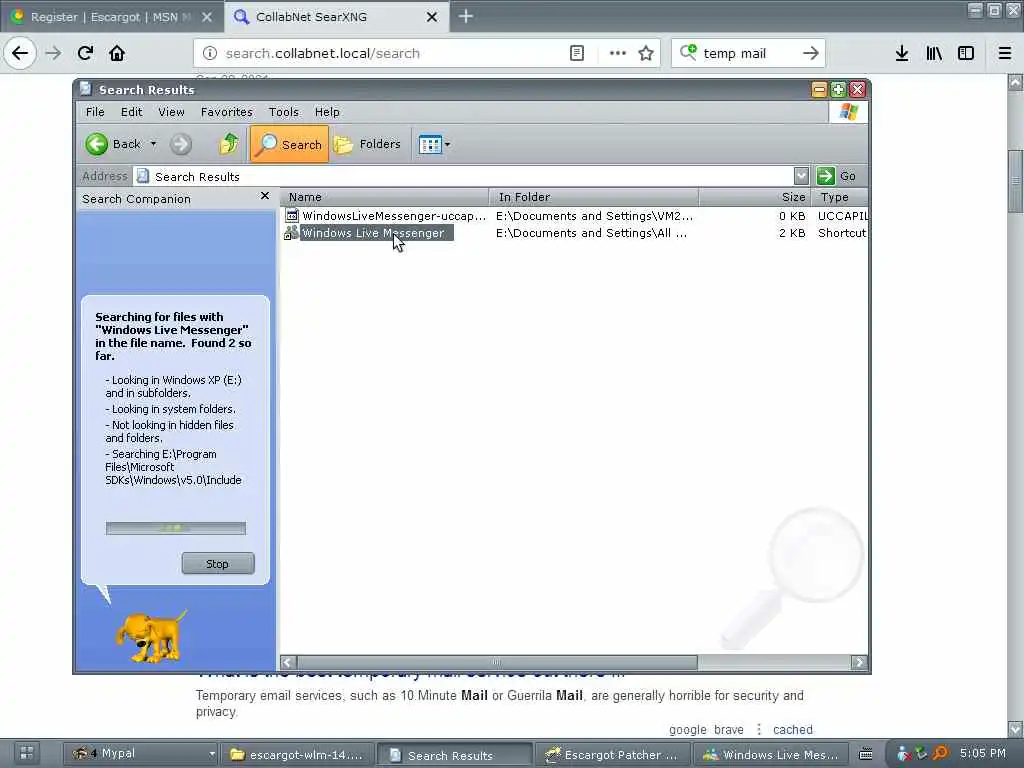
Task: Click the search progress bar
Action: (176, 528)
